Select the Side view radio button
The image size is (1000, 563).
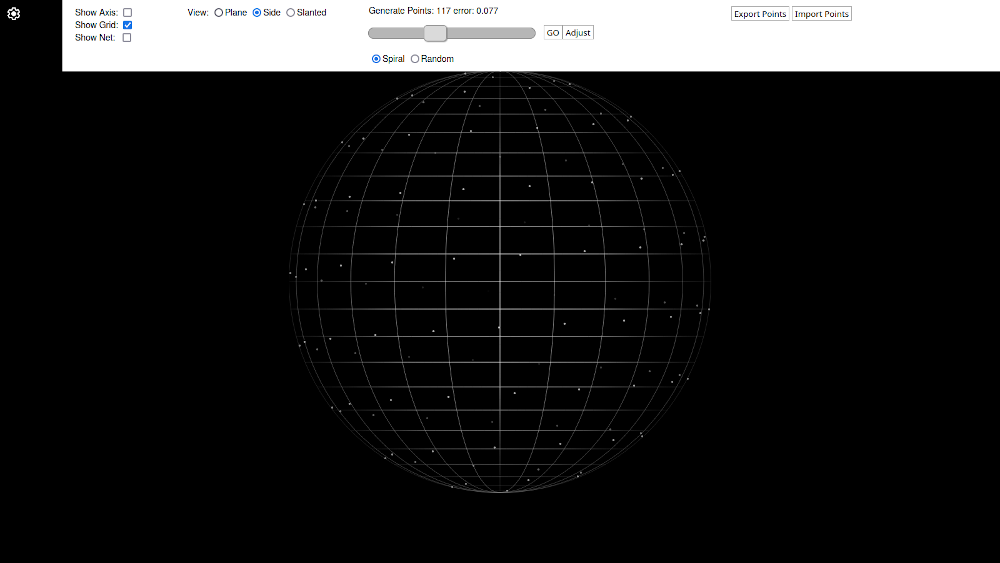tap(257, 13)
